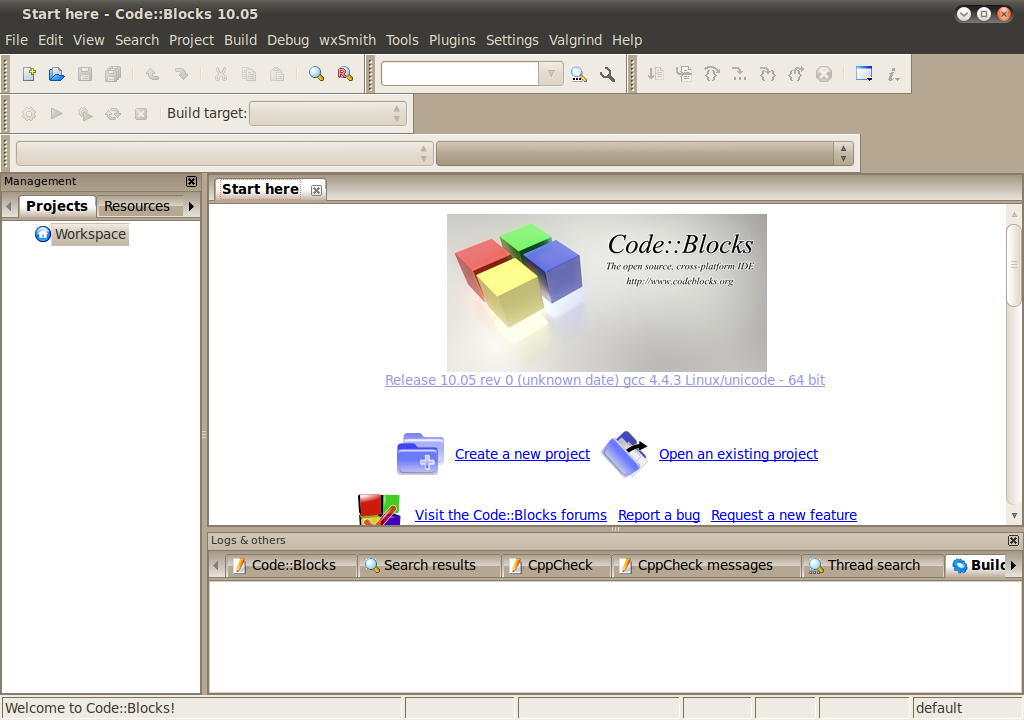This screenshot has width=1024, height=720.
Task: Click the Build and run icon
Action: (85, 114)
